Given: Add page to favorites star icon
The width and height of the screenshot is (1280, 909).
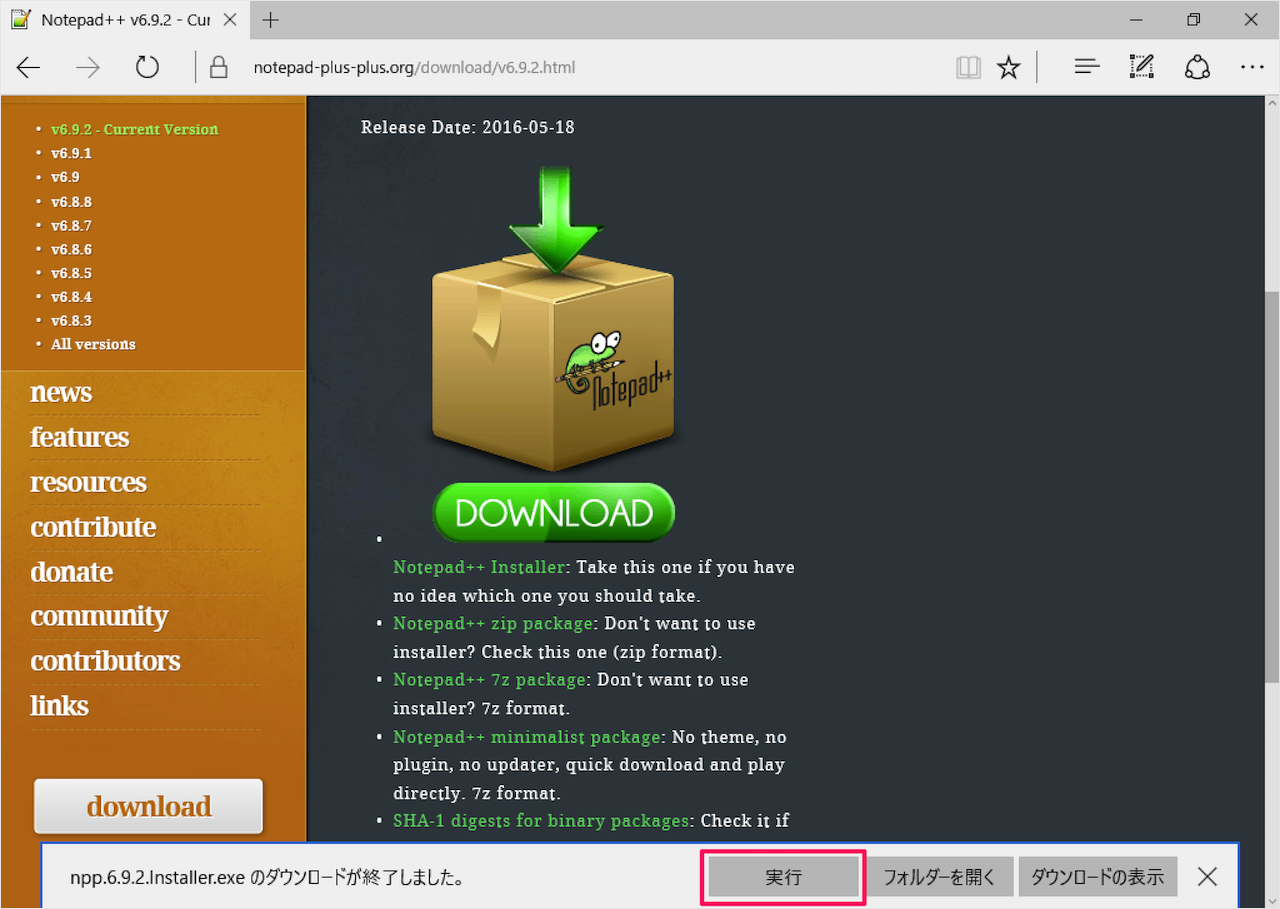Looking at the screenshot, I should pyautogui.click(x=1009, y=67).
